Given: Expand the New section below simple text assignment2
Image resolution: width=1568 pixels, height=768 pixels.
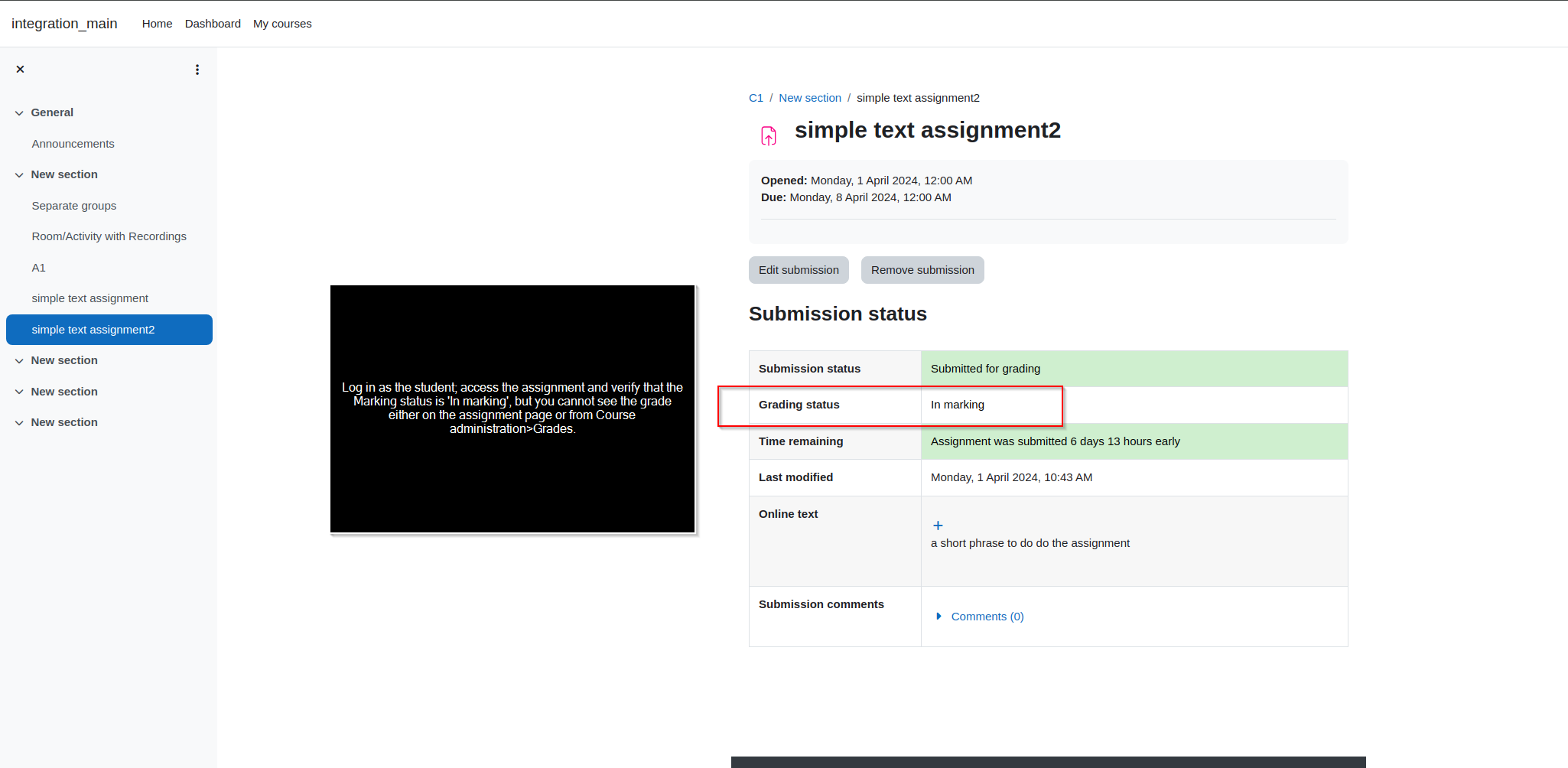Looking at the screenshot, I should click(19, 361).
